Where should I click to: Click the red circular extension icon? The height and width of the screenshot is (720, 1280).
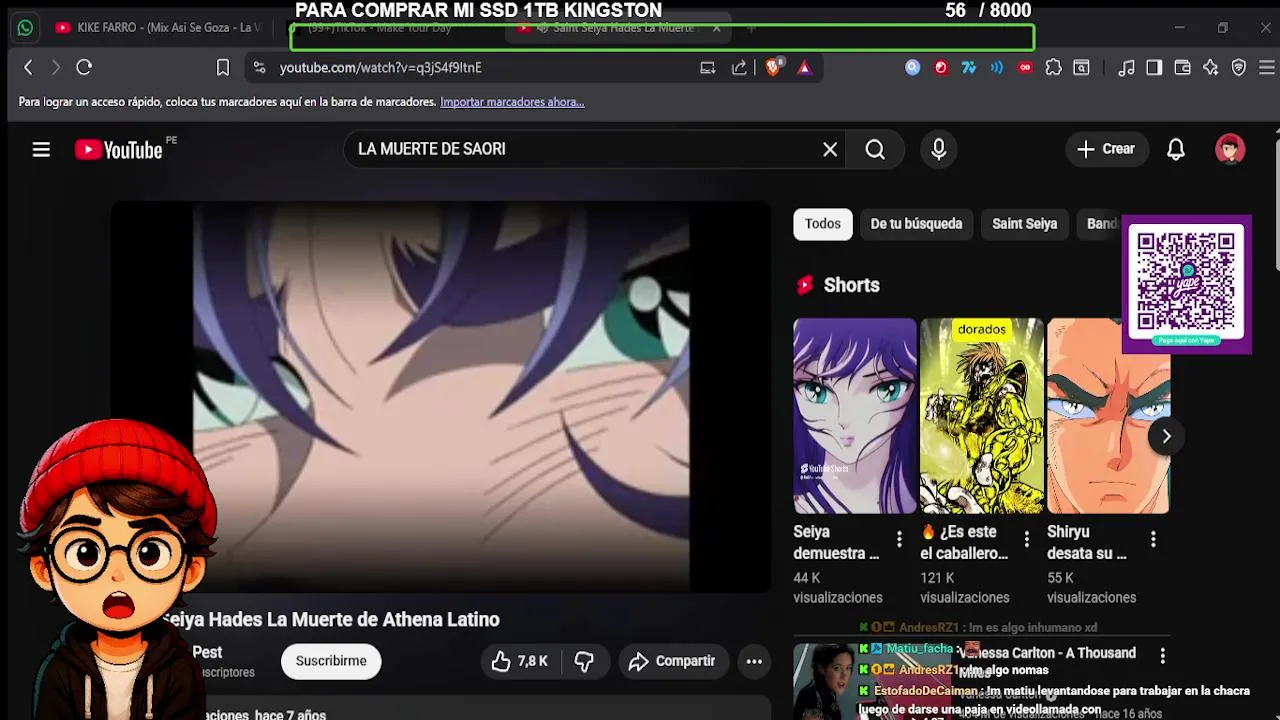(941, 67)
